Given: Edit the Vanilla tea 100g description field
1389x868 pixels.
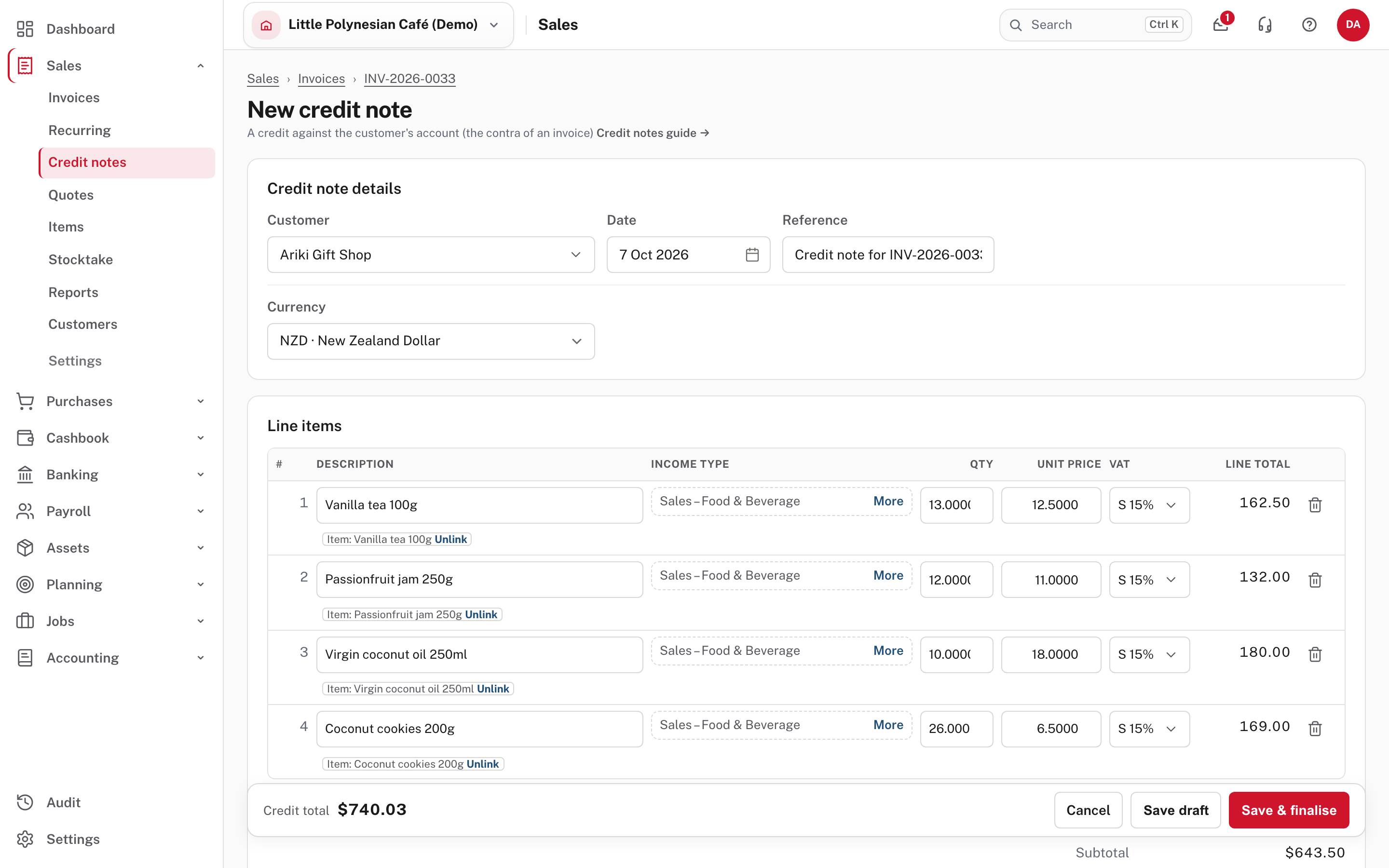Looking at the screenshot, I should coord(479,505).
